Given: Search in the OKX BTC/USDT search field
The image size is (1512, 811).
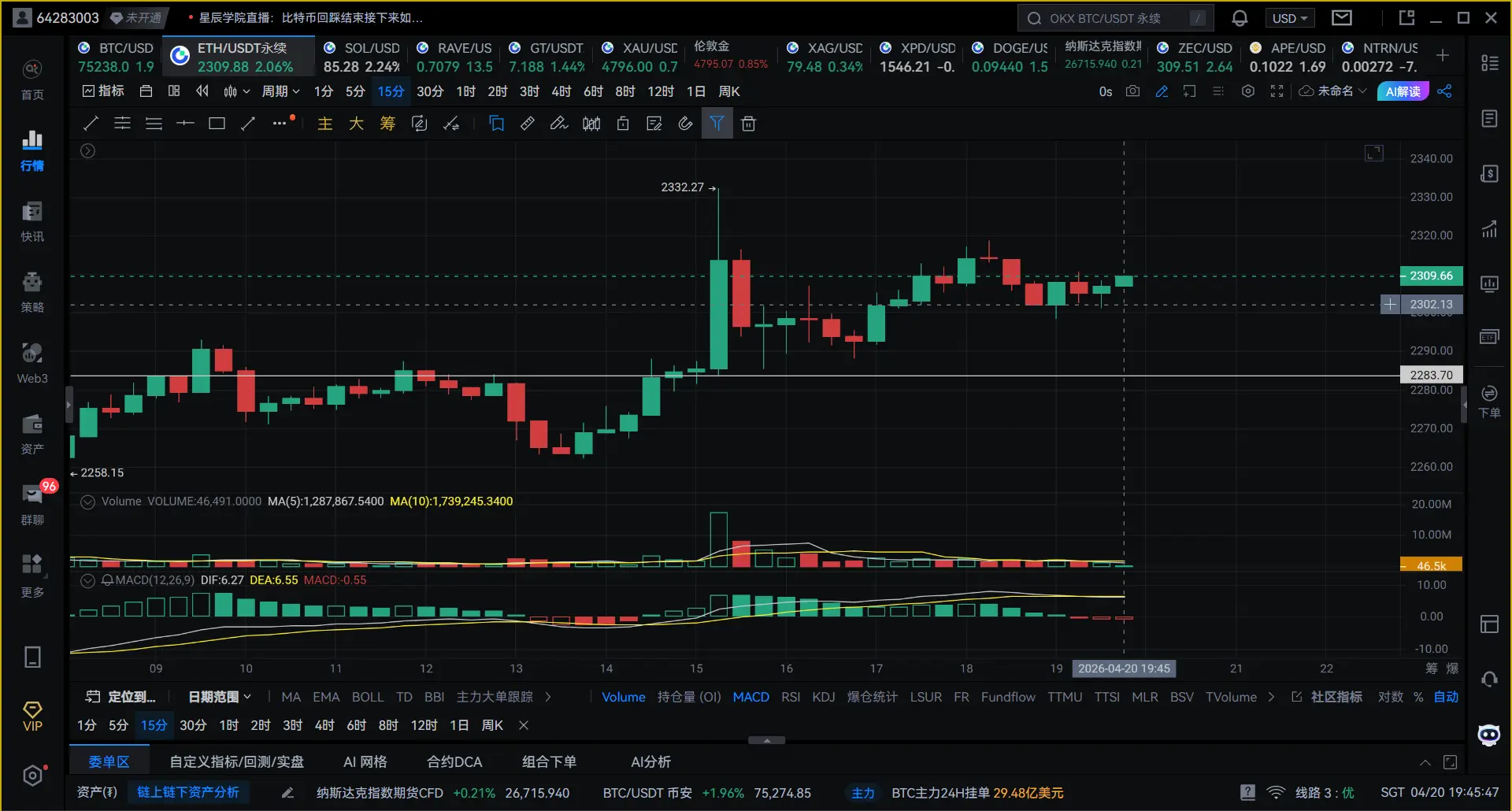Looking at the screenshot, I should pyautogui.click(x=1115, y=18).
